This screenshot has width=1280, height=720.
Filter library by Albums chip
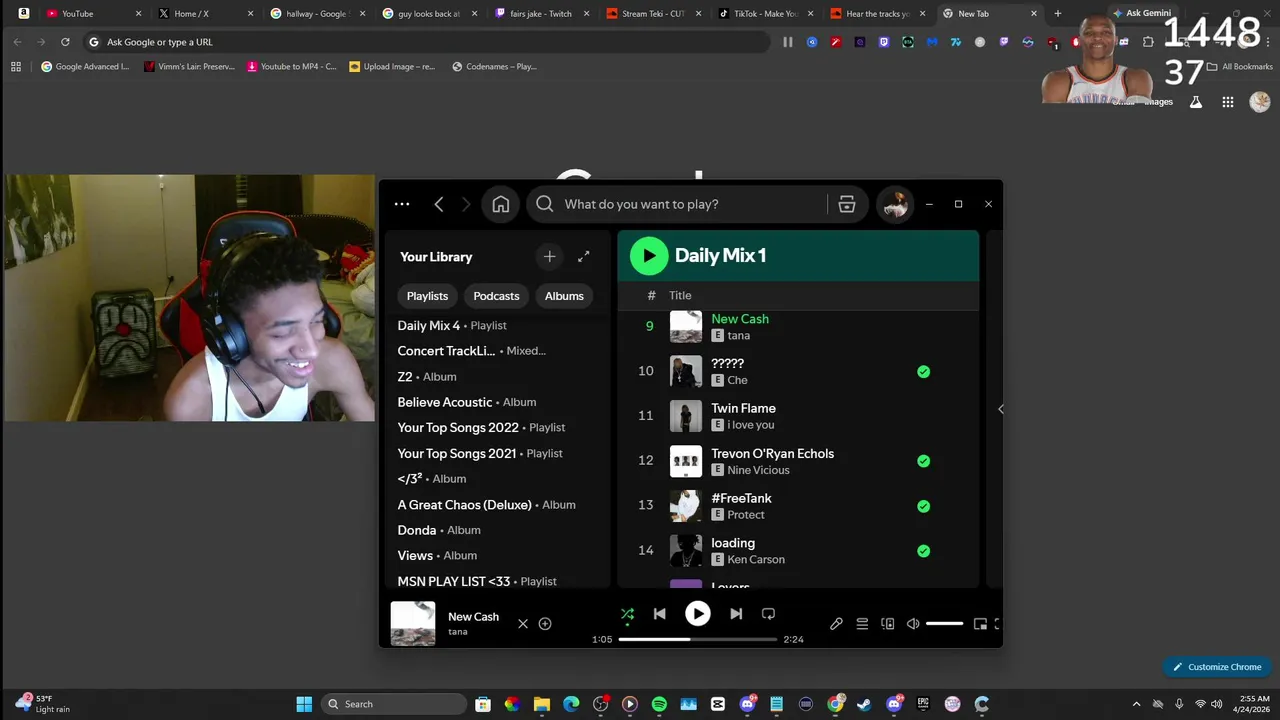point(564,296)
